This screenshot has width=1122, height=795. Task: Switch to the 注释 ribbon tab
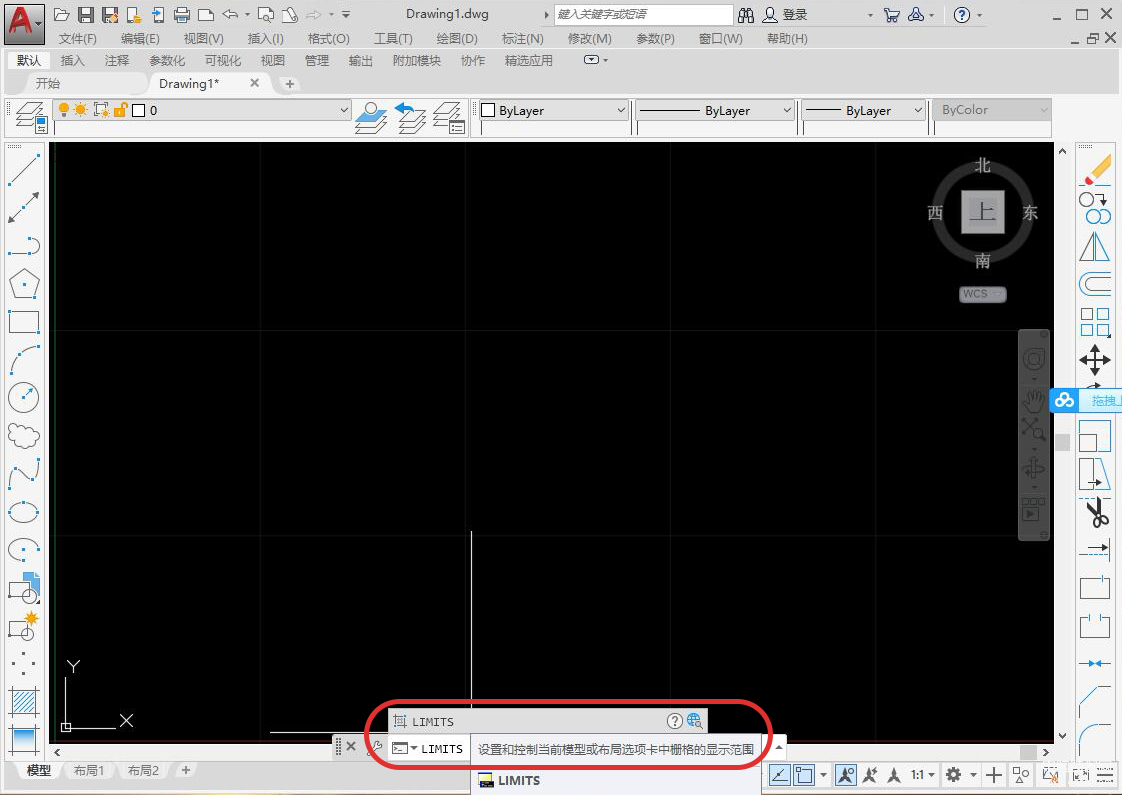[x=117, y=61]
